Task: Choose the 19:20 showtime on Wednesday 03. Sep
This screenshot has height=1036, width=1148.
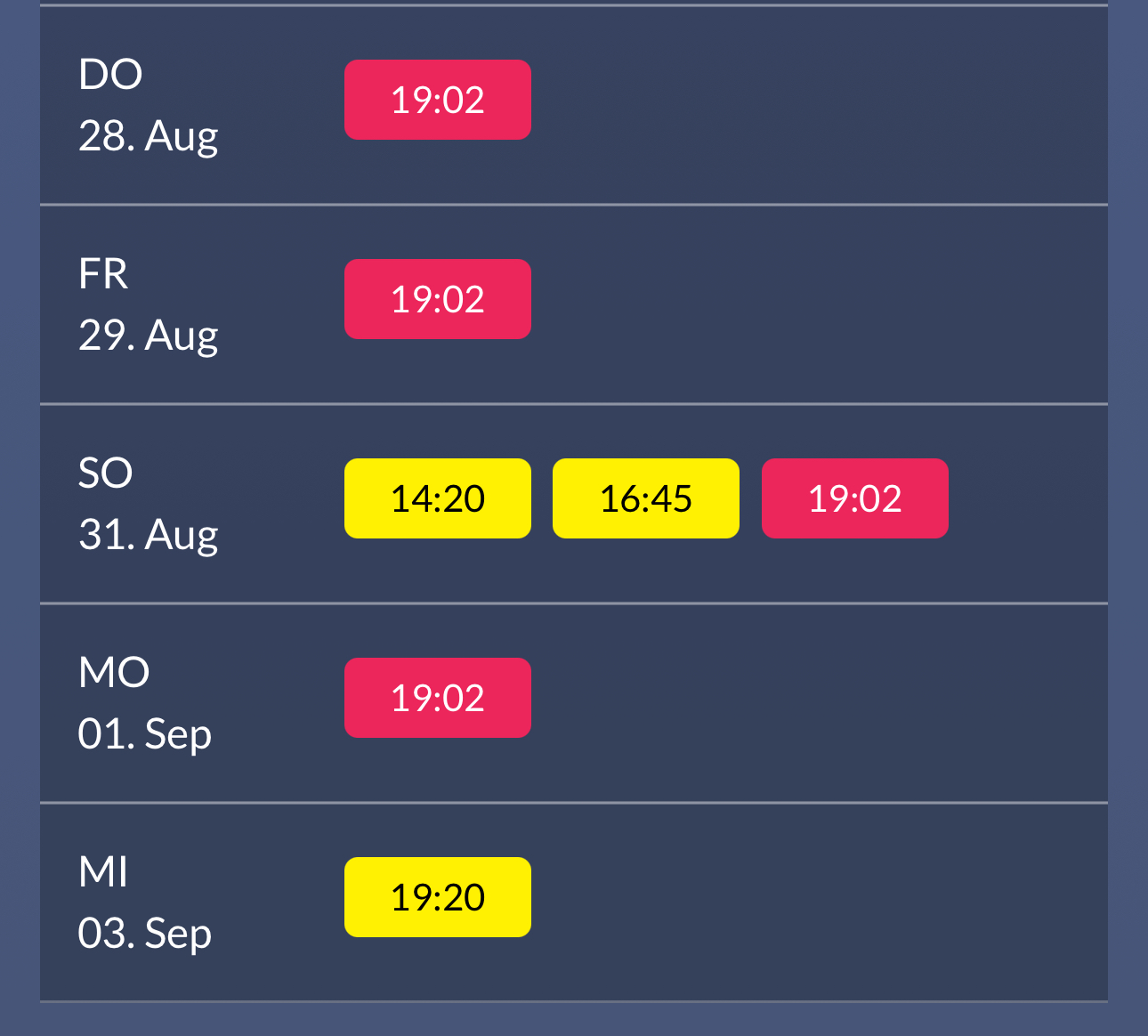Action: click(x=438, y=897)
